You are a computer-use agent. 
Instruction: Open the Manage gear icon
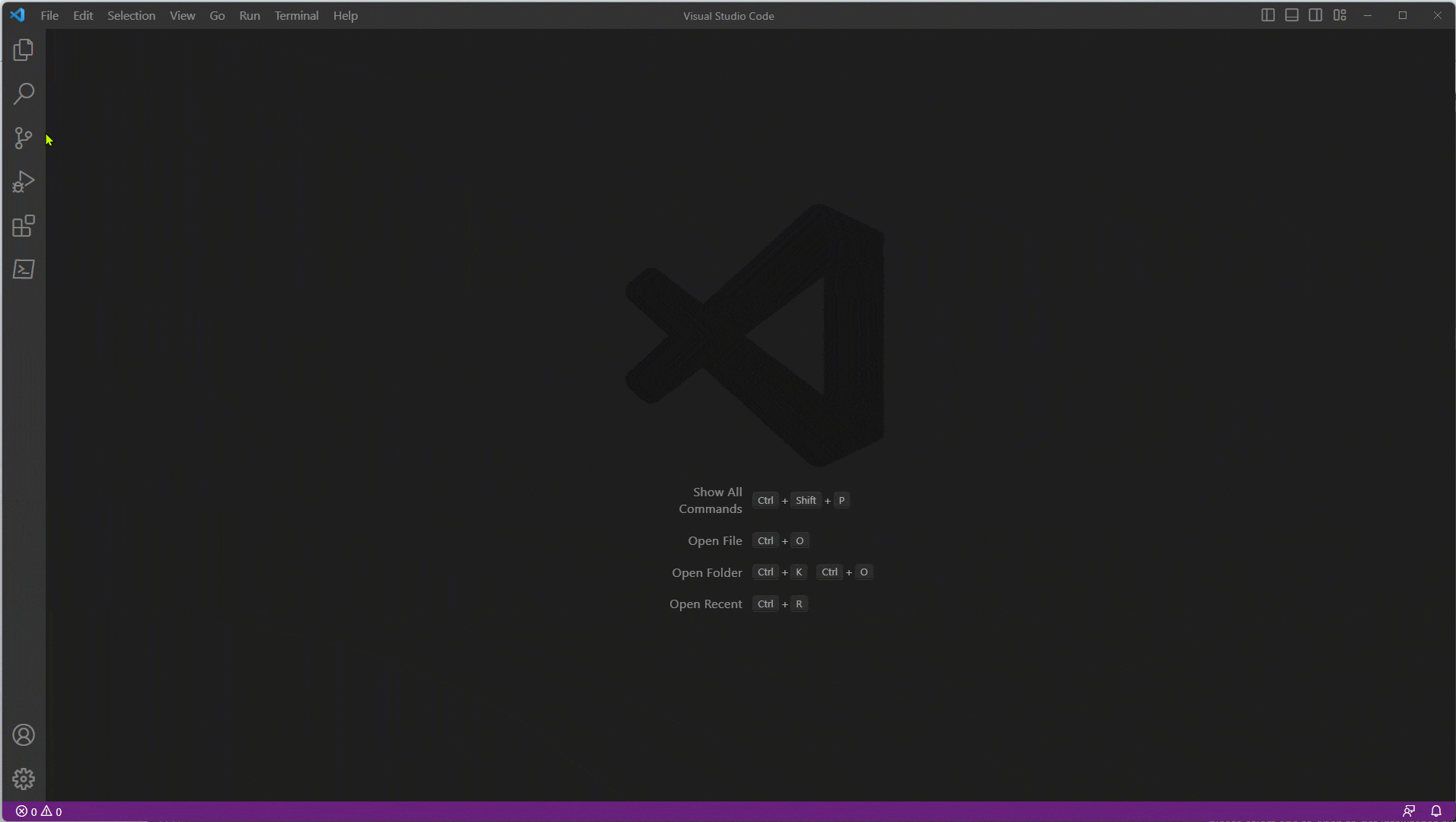point(23,779)
